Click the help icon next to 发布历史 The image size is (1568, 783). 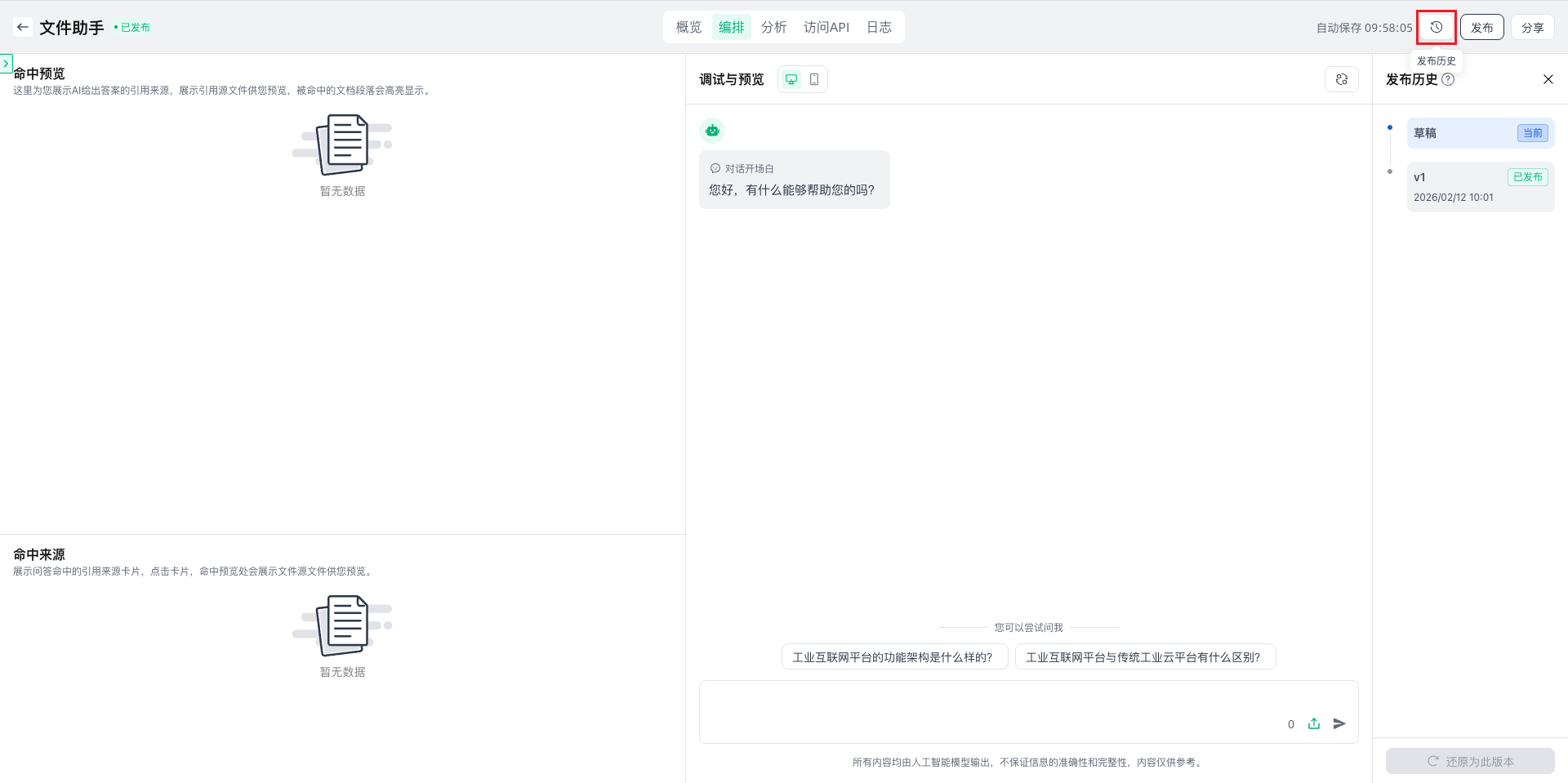[x=1448, y=79]
